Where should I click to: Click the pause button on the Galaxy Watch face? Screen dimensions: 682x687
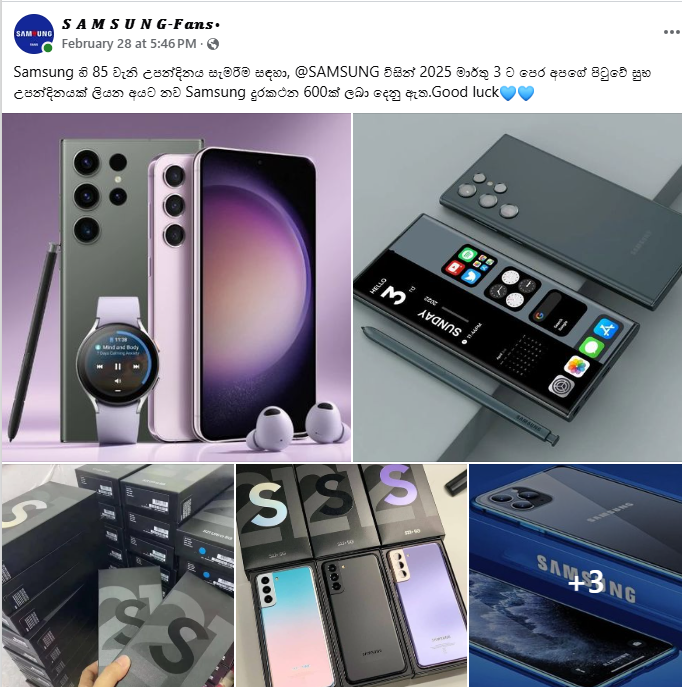(x=117, y=366)
